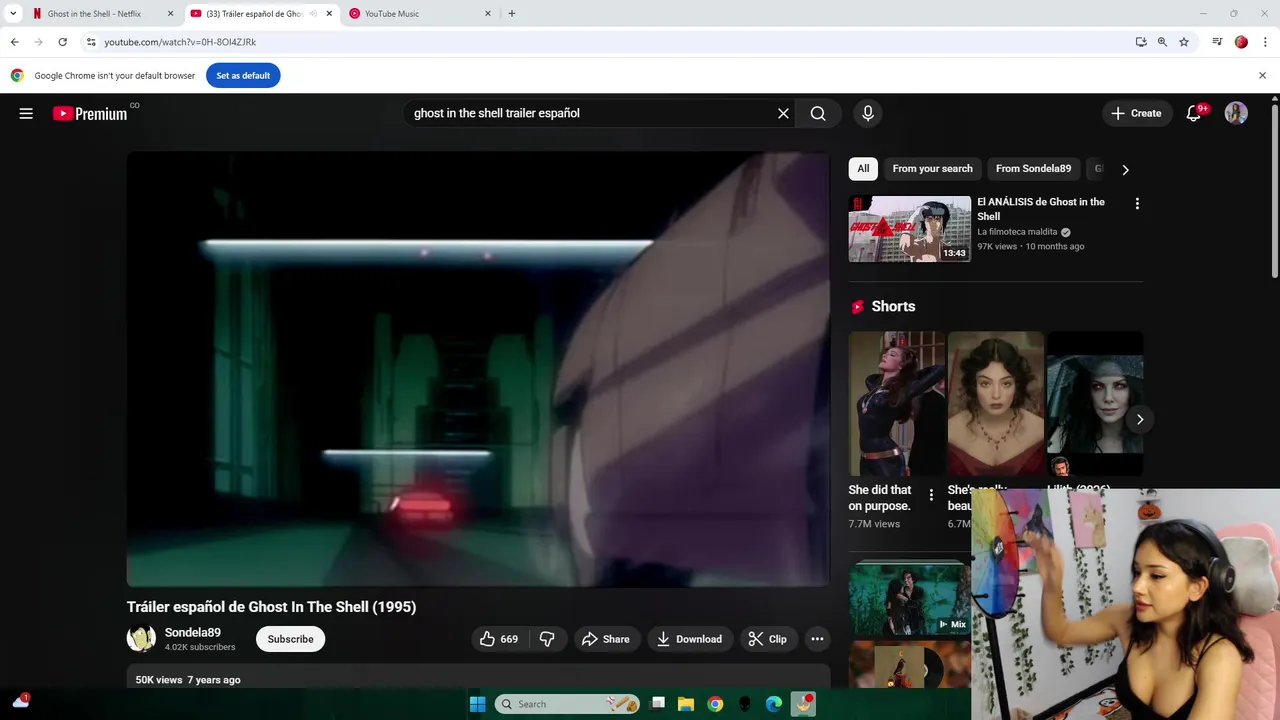The image size is (1280, 720).
Task: Open options for 'She did that' short
Action: point(931,495)
